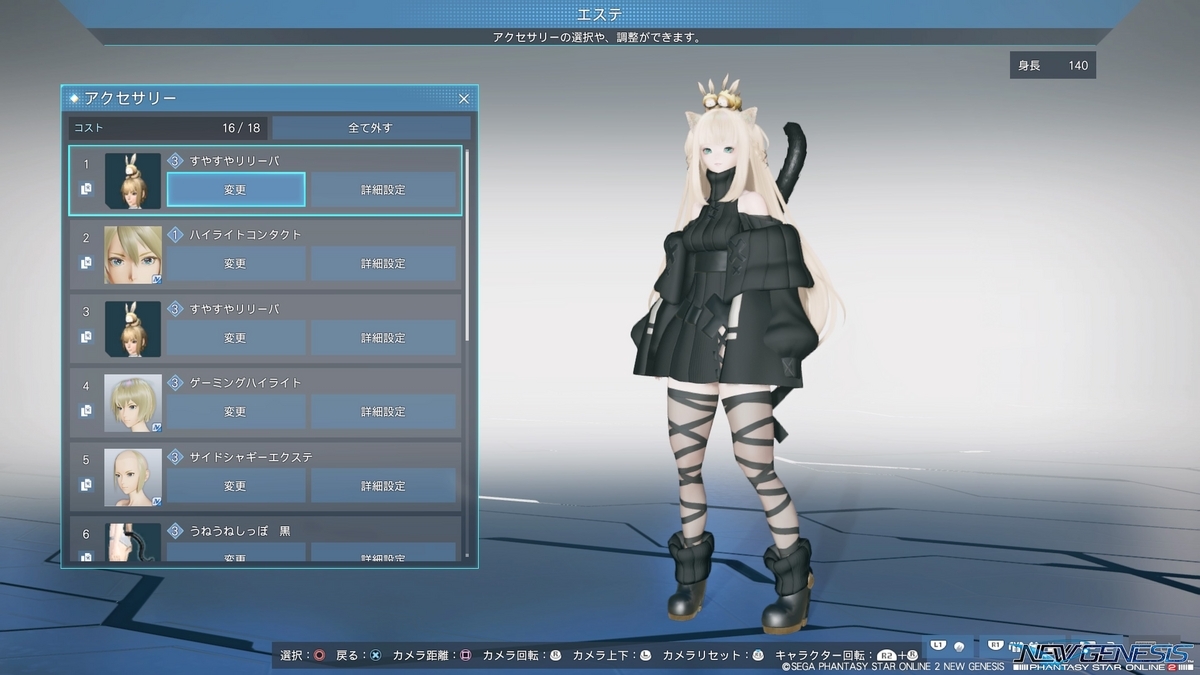Click the cost 3 diamond badge in slot 3
The width and height of the screenshot is (1200, 675).
click(175, 308)
